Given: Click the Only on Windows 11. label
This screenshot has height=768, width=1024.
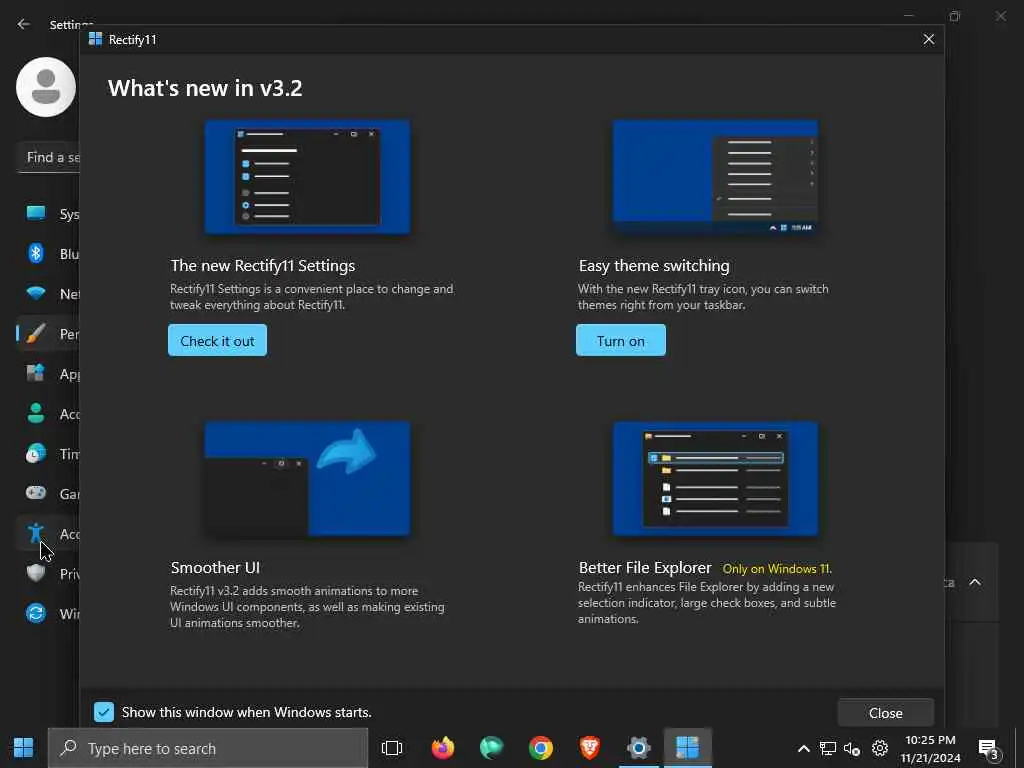Looking at the screenshot, I should (x=777, y=569).
